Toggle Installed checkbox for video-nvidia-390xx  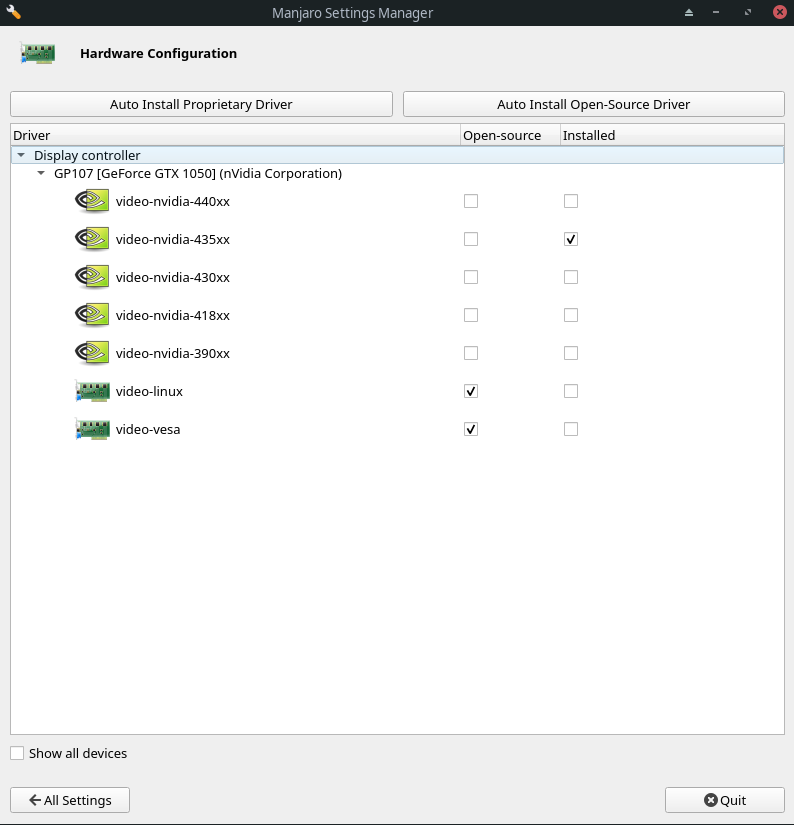(x=571, y=353)
